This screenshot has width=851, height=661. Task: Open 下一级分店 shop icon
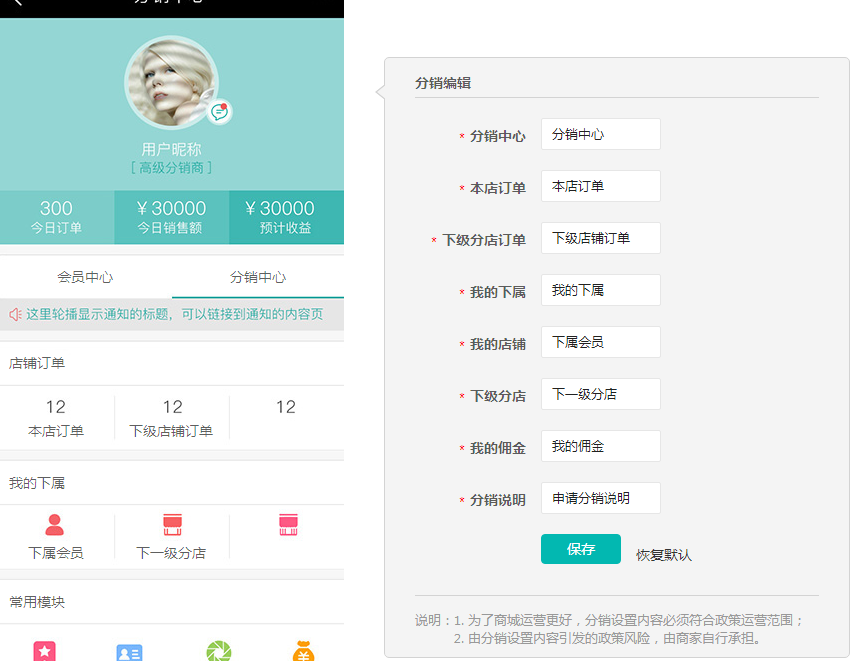coord(172,525)
